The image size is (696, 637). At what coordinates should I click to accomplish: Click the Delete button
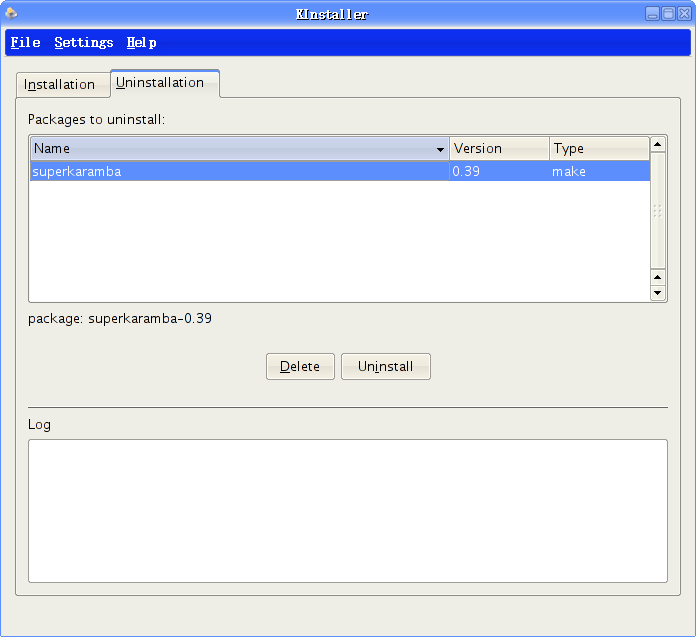coord(300,367)
